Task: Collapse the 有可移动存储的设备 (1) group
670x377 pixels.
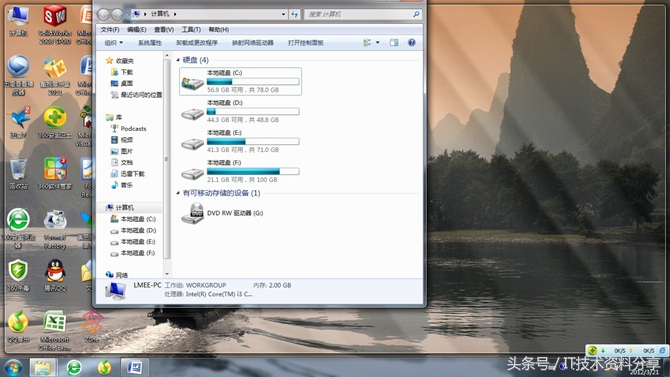Action: 178,193
